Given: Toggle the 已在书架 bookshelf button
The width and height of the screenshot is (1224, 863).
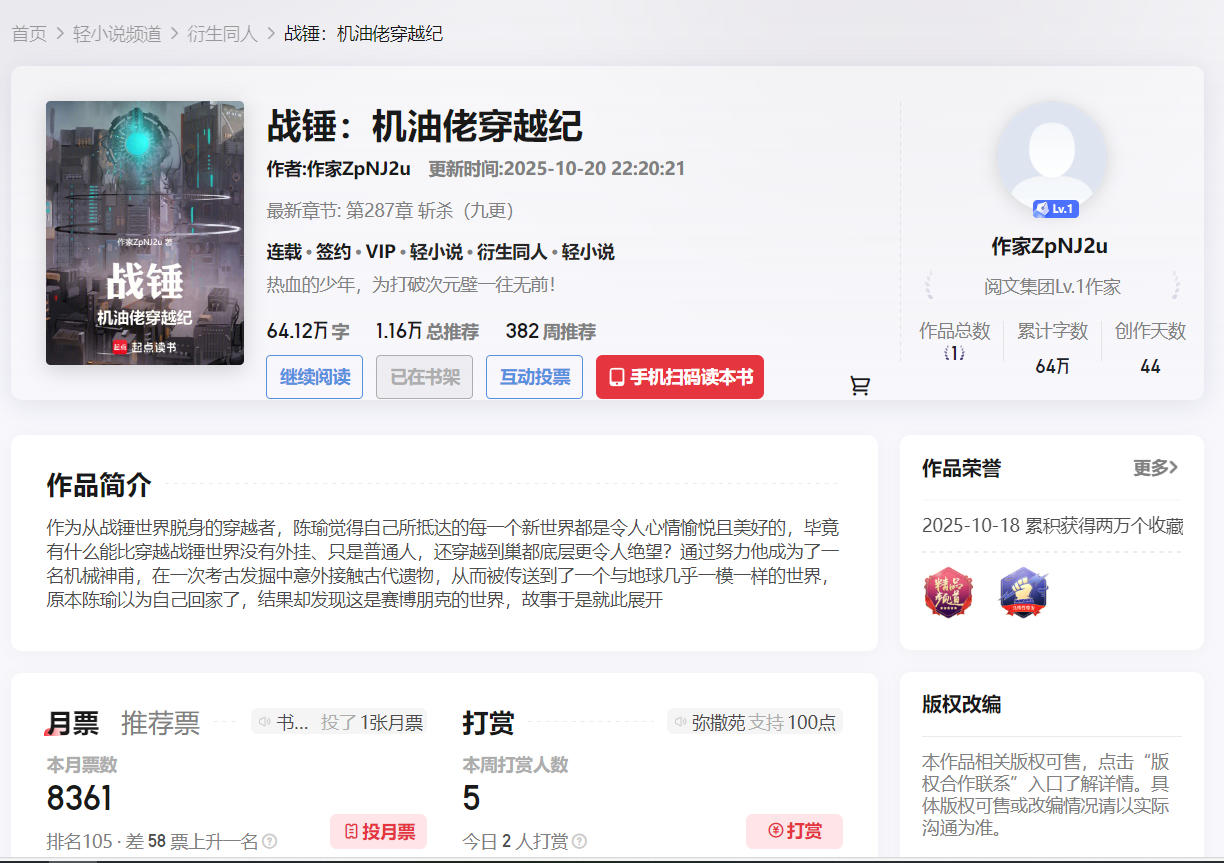Looking at the screenshot, I should 424,377.
